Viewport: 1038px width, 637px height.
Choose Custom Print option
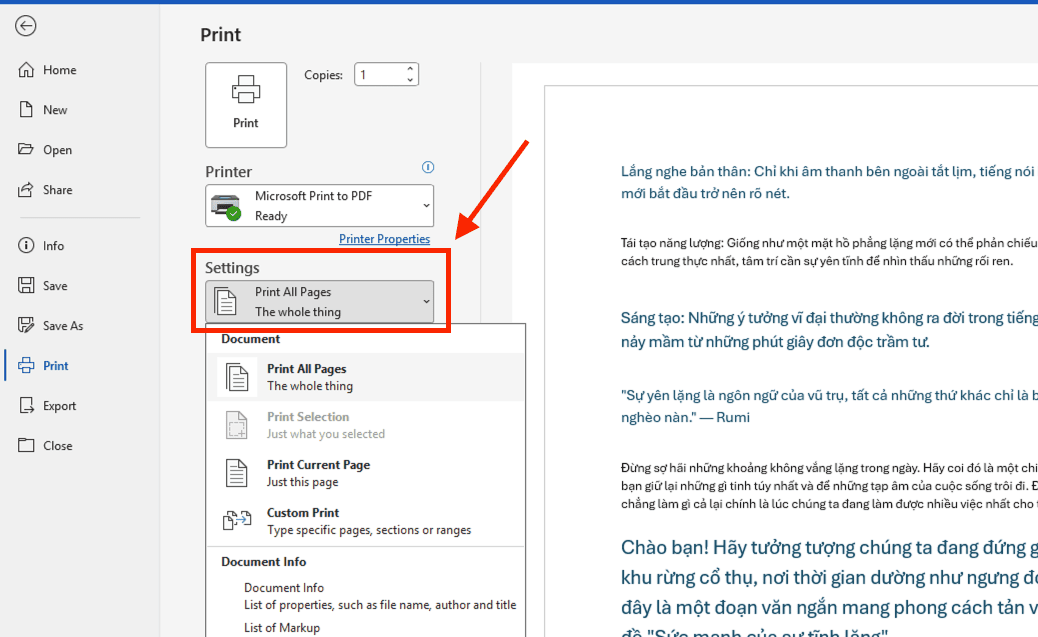tap(366, 520)
